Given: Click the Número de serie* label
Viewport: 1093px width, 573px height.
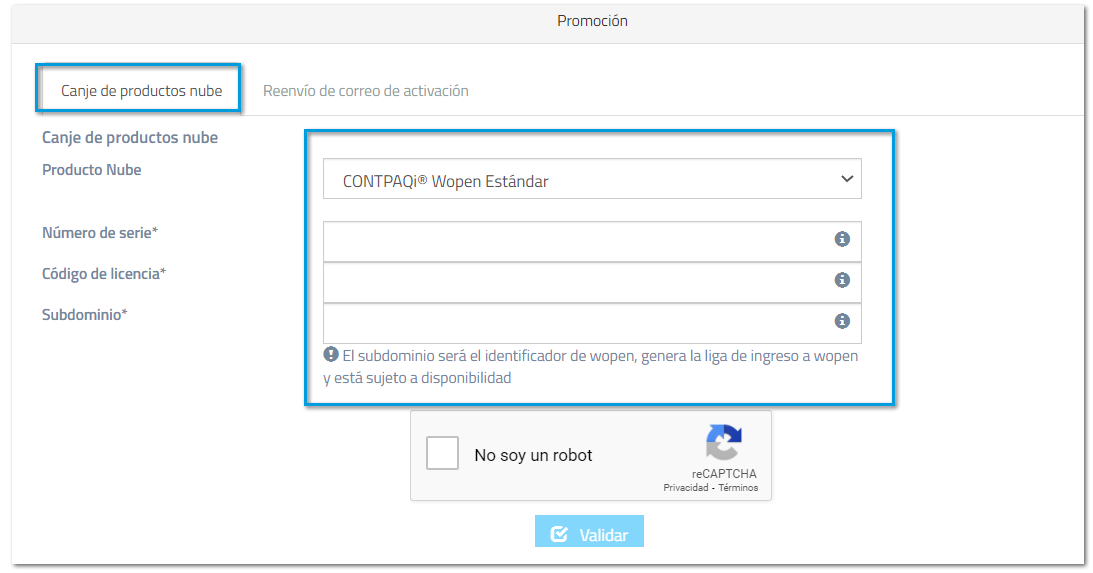Looking at the screenshot, I should [x=100, y=233].
